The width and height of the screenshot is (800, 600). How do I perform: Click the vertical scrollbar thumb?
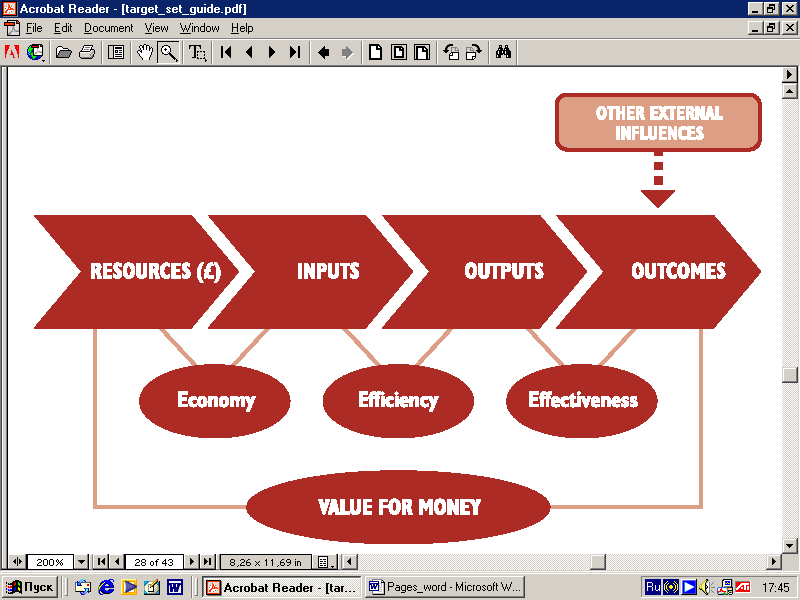790,374
